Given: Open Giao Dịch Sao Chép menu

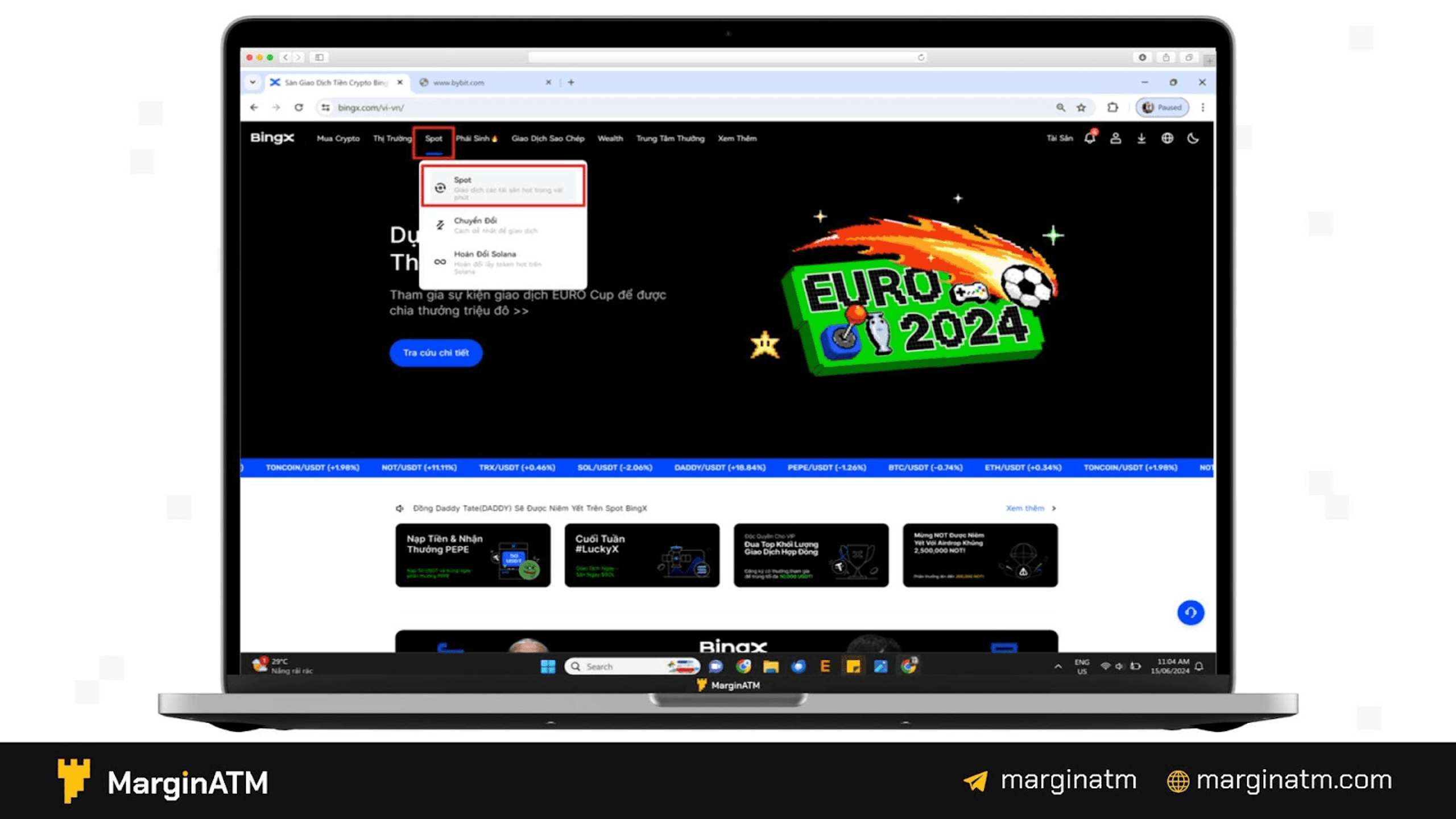Looking at the screenshot, I should (548, 138).
